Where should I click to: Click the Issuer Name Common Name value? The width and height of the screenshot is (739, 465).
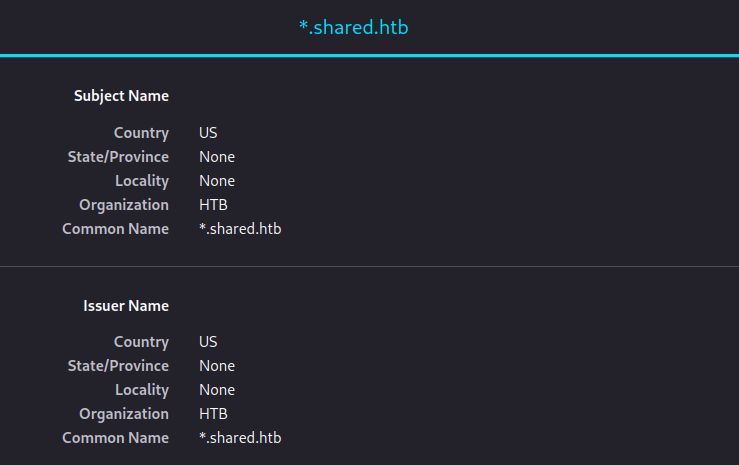[240, 438]
